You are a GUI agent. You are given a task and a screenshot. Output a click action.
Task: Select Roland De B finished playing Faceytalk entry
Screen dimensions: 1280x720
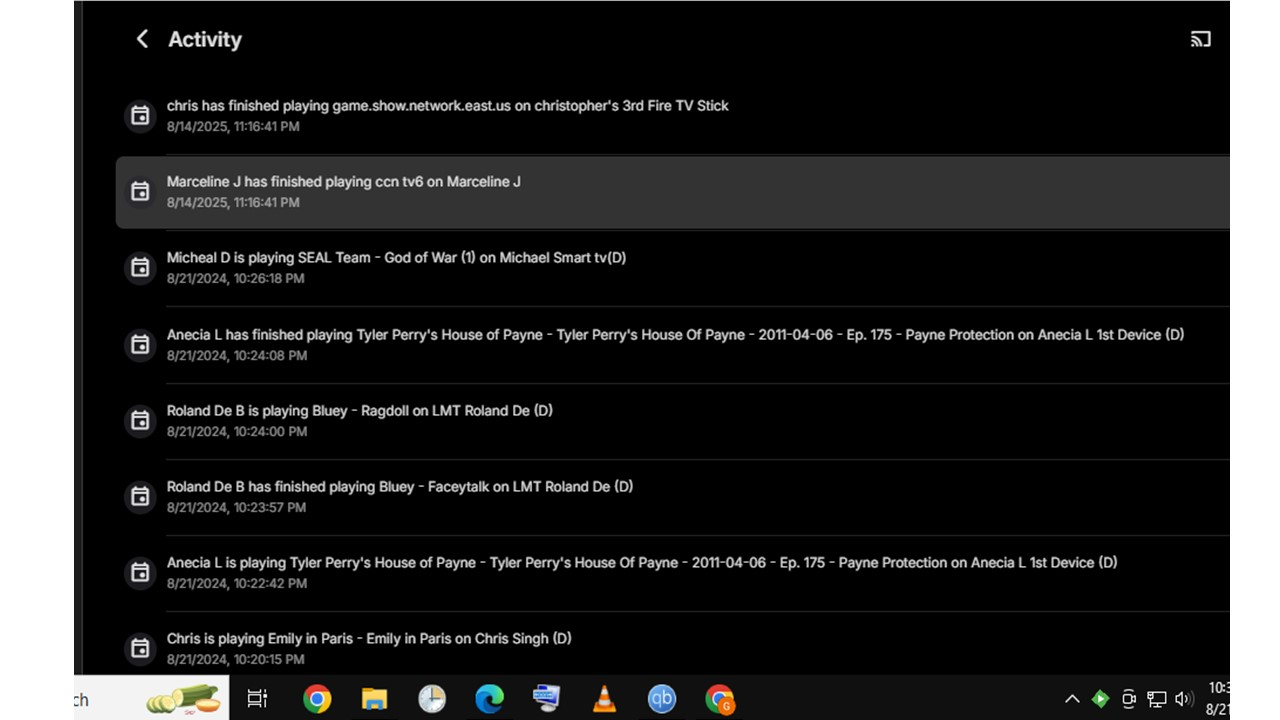tap(673, 497)
